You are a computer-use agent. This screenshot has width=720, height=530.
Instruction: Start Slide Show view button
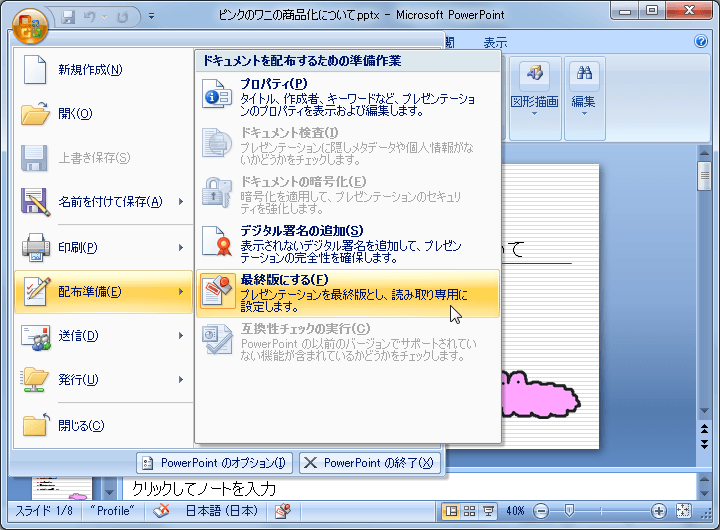(x=488, y=511)
